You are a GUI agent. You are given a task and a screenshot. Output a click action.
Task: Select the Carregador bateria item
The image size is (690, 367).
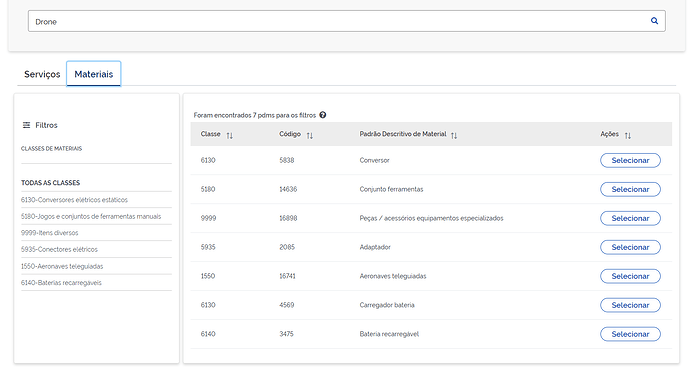tap(630, 305)
